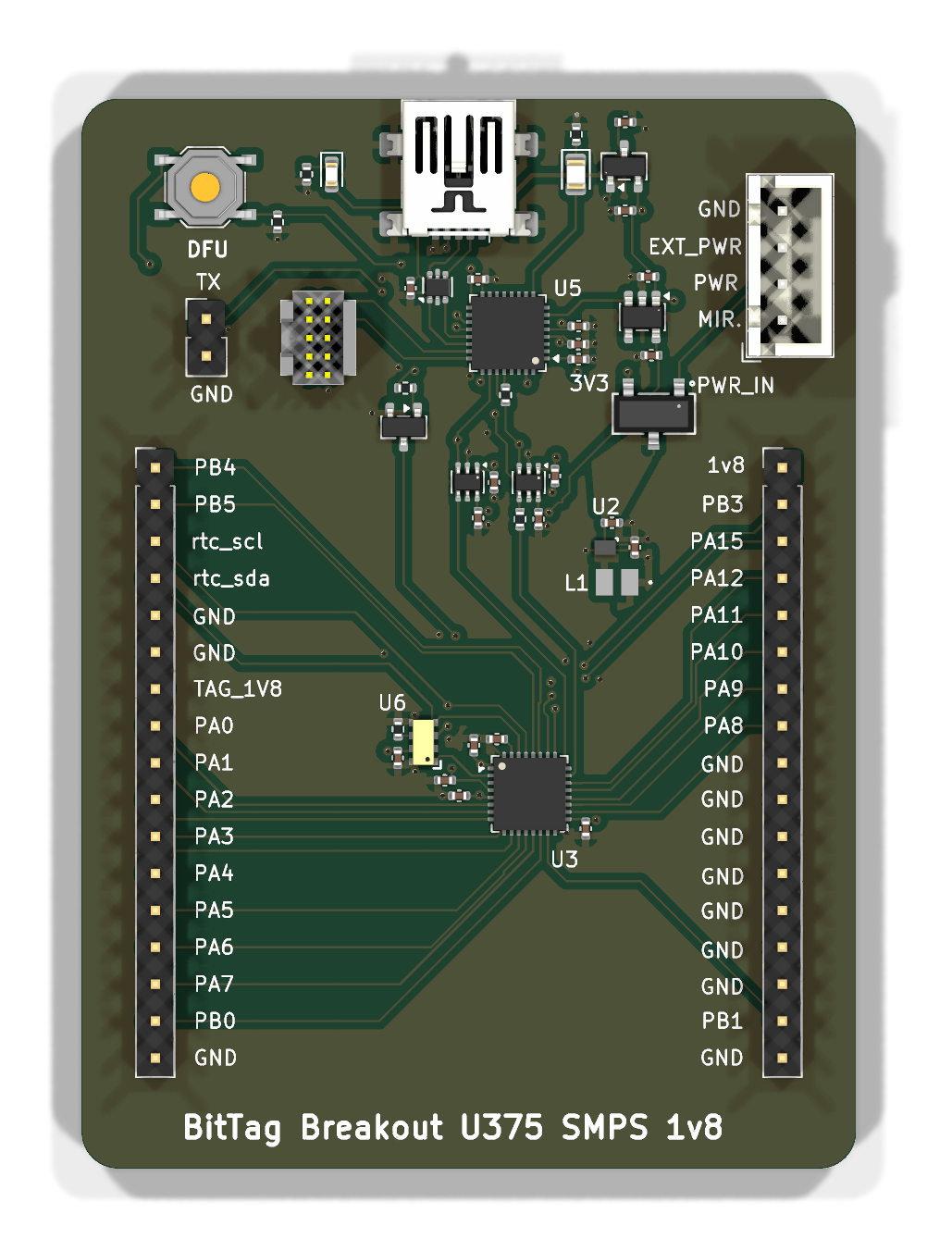Select the U3 microcontroller chip

529,794
